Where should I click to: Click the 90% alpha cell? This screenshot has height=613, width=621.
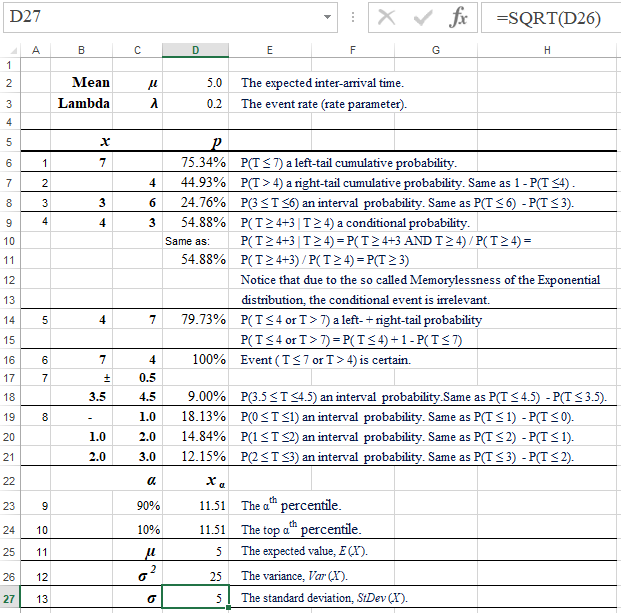[138, 506]
